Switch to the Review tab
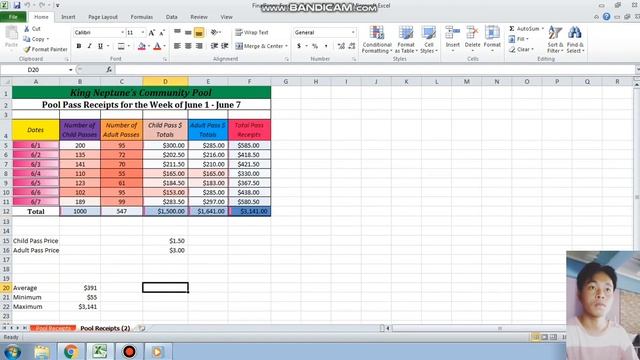This screenshot has width=640, height=360. [x=199, y=17]
